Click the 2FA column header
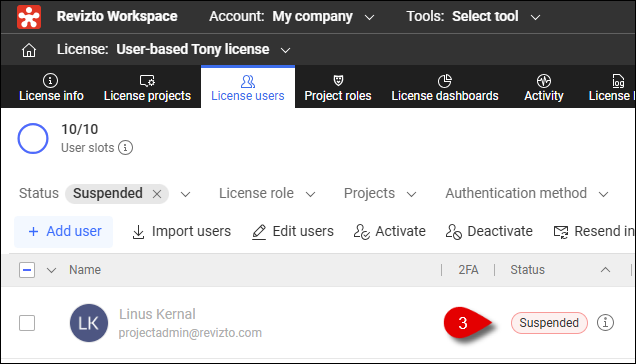Image resolution: width=636 pixels, height=364 pixels. pyautogui.click(x=468, y=270)
